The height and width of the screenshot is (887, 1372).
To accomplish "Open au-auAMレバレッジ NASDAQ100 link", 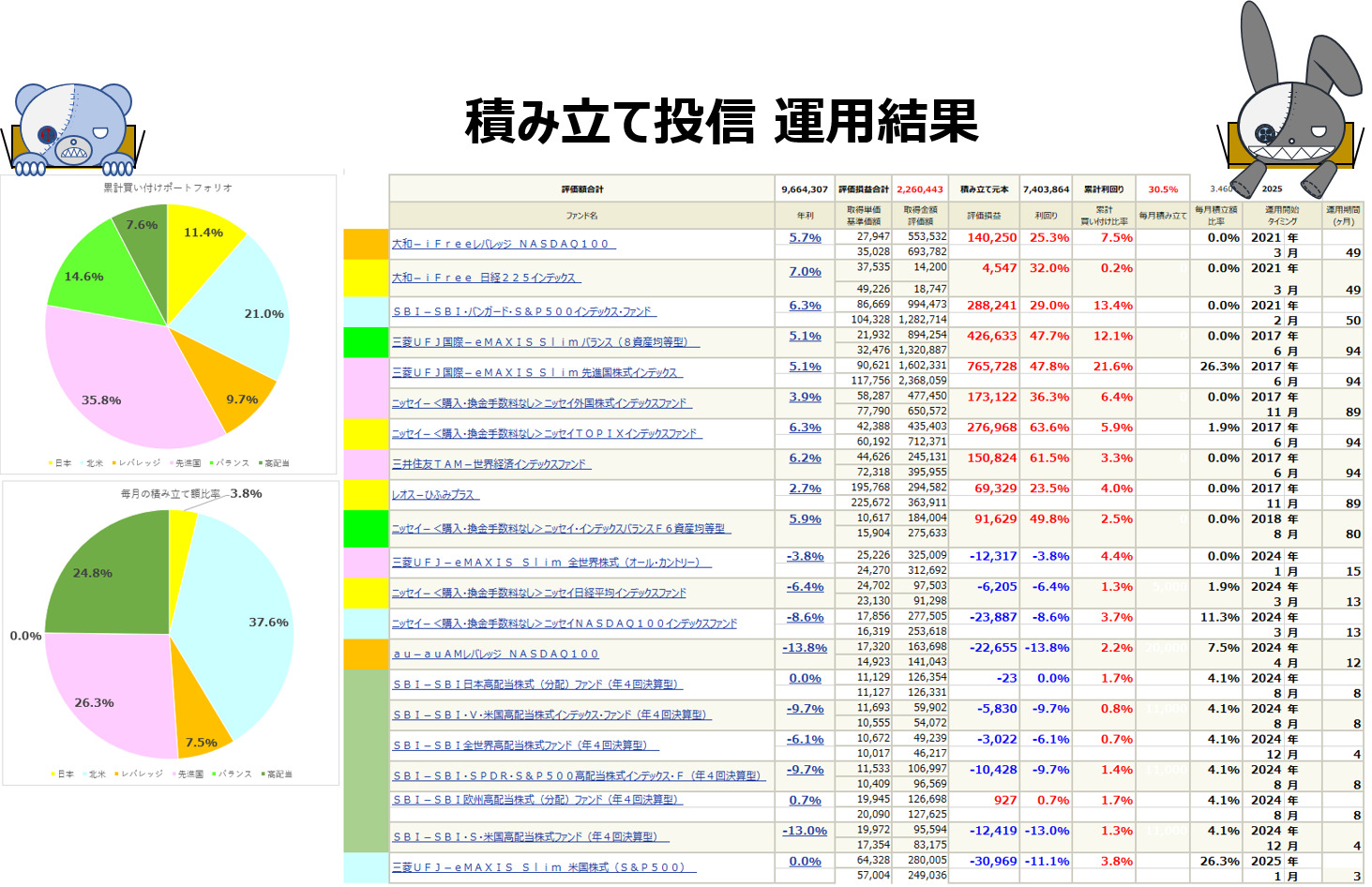I will (x=495, y=654).
